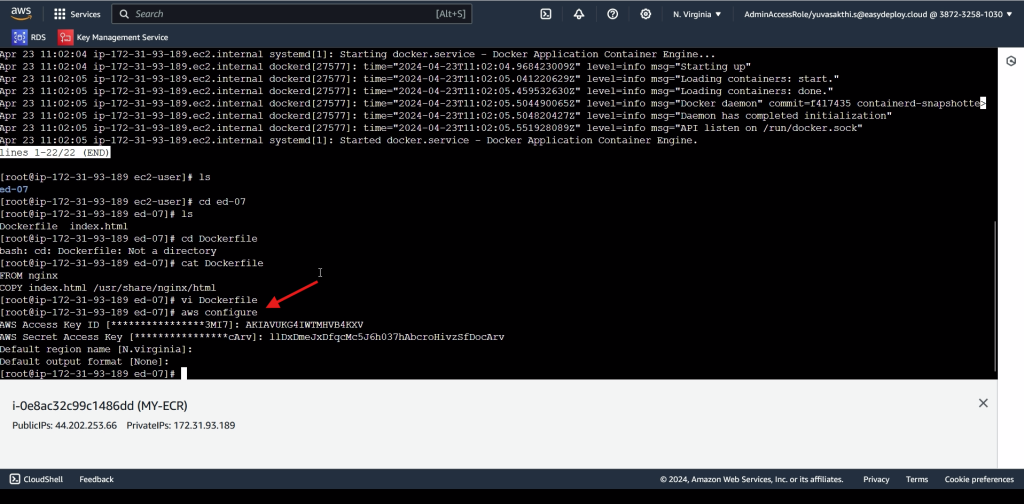
Task: Open the Privacy link
Action: 876,480
